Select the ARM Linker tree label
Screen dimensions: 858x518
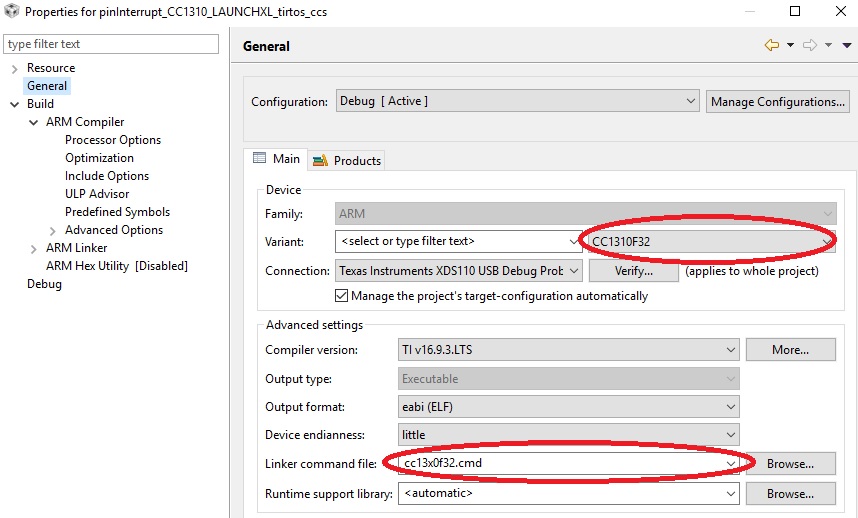77,248
